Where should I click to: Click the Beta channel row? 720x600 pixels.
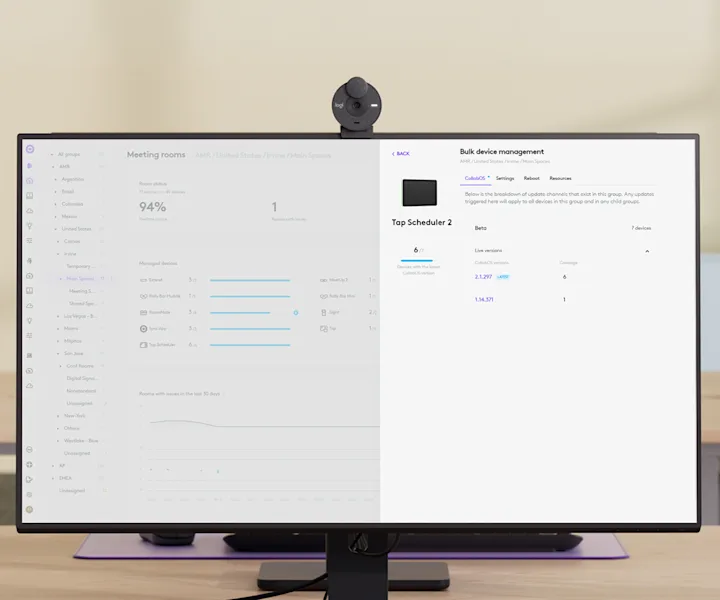pyautogui.click(x=562, y=228)
